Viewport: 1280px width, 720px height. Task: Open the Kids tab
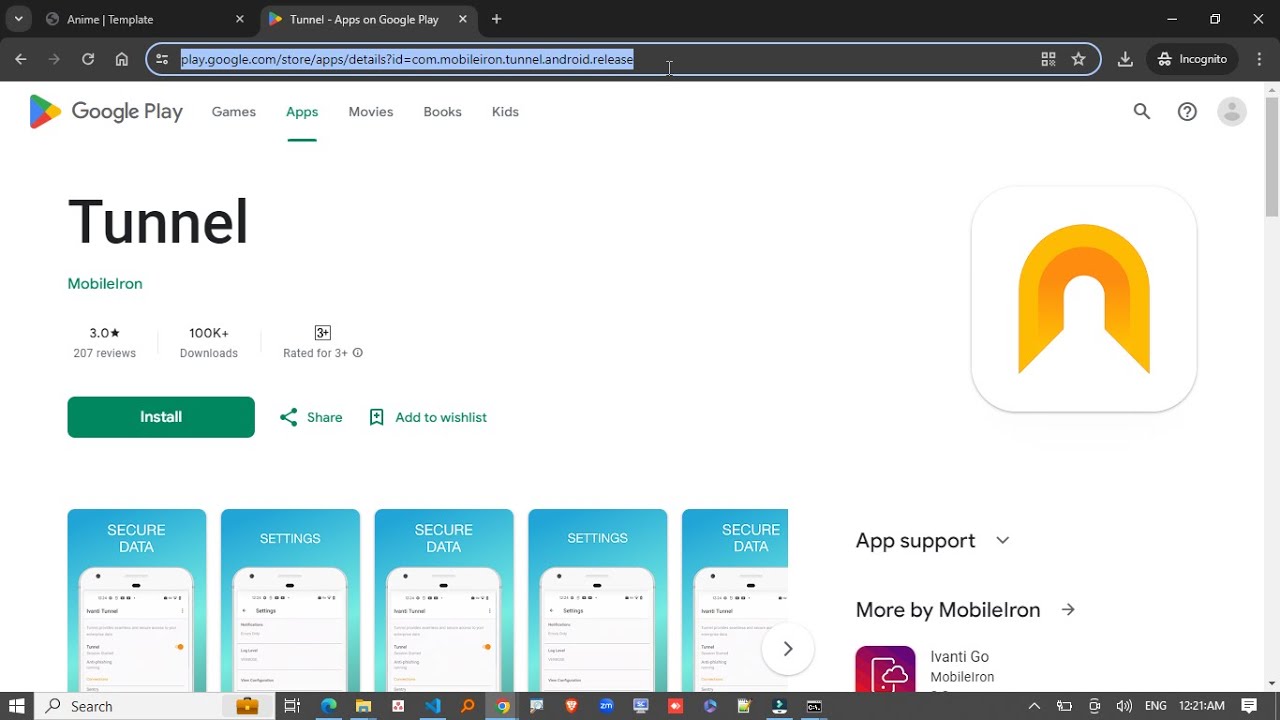click(505, 112)
